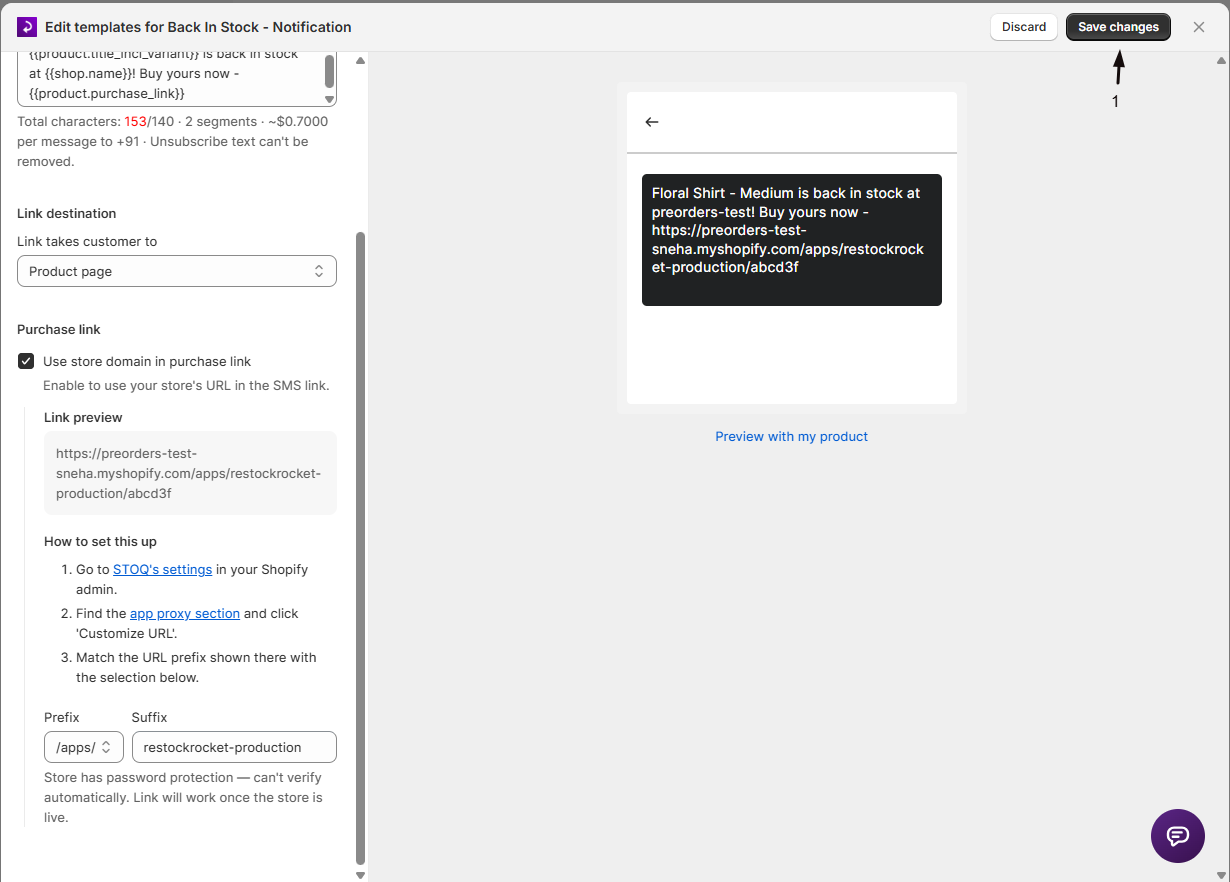This screenshot has height=882, width=1230.
Task: Open the STOQ's settings link
Action: point(162,569)
